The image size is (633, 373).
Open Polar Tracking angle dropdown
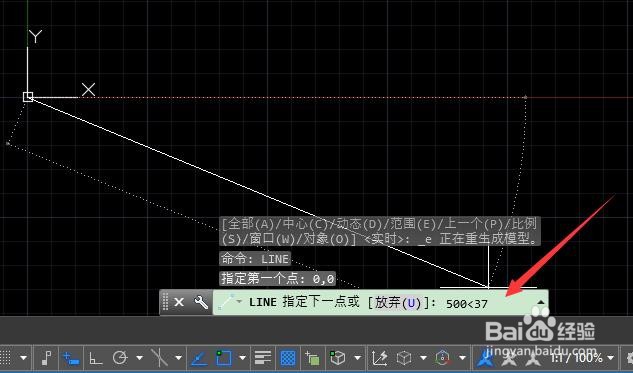[x=140, y=358]
